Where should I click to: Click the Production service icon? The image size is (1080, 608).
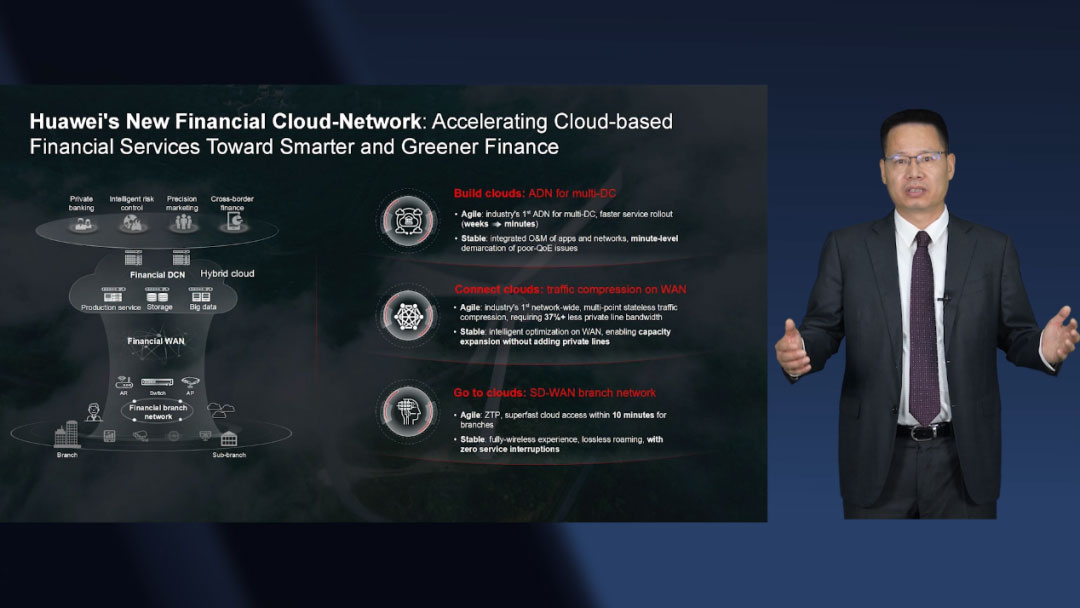pyautogui.click(x=111, y=296)
